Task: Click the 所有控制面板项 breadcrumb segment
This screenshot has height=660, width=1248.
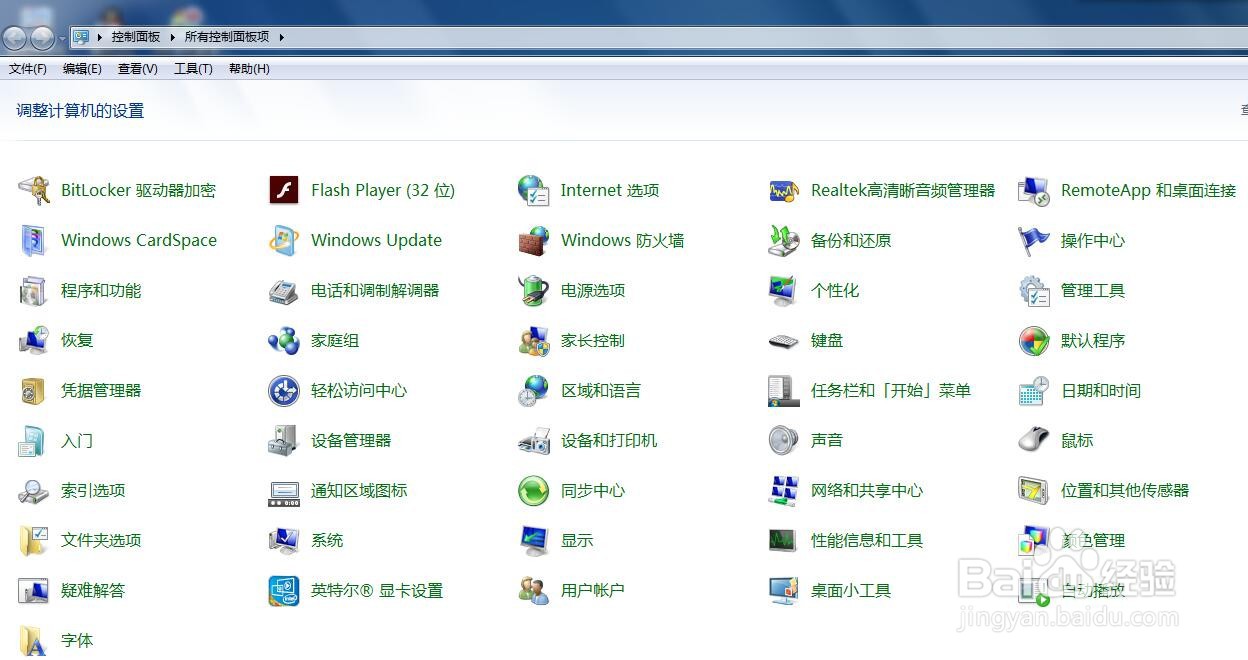Action: pyautogui.click(x=227, y=37)
